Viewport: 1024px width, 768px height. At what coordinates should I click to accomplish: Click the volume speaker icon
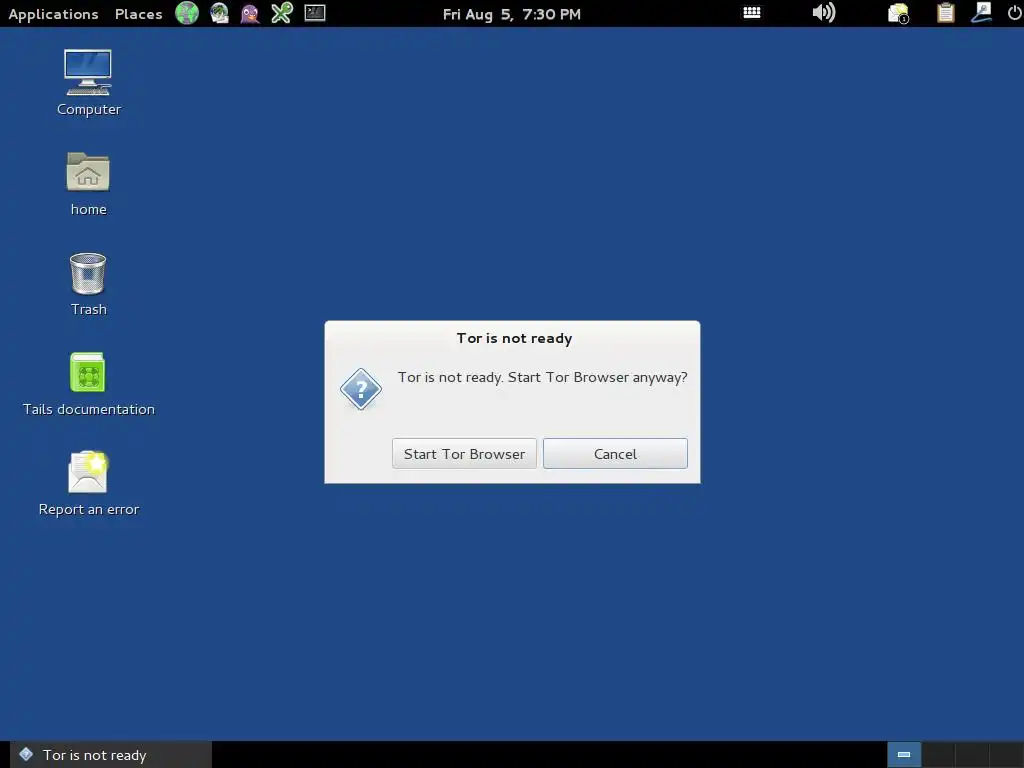824,13
